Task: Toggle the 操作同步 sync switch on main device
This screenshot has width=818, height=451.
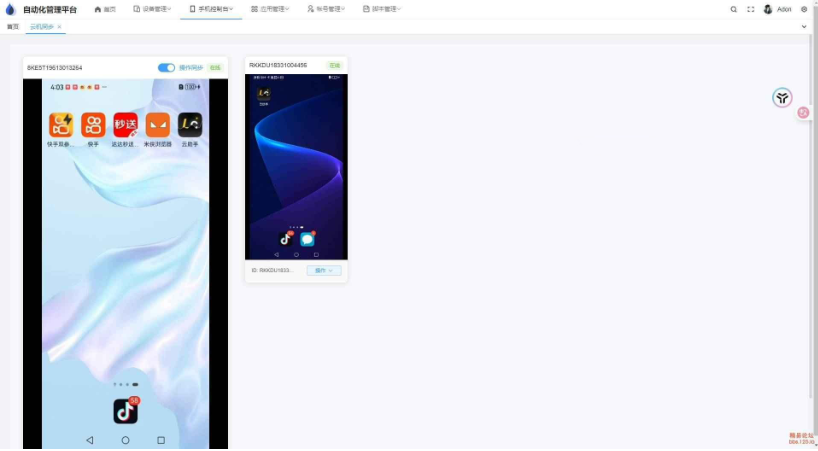Action: (166, 68)
